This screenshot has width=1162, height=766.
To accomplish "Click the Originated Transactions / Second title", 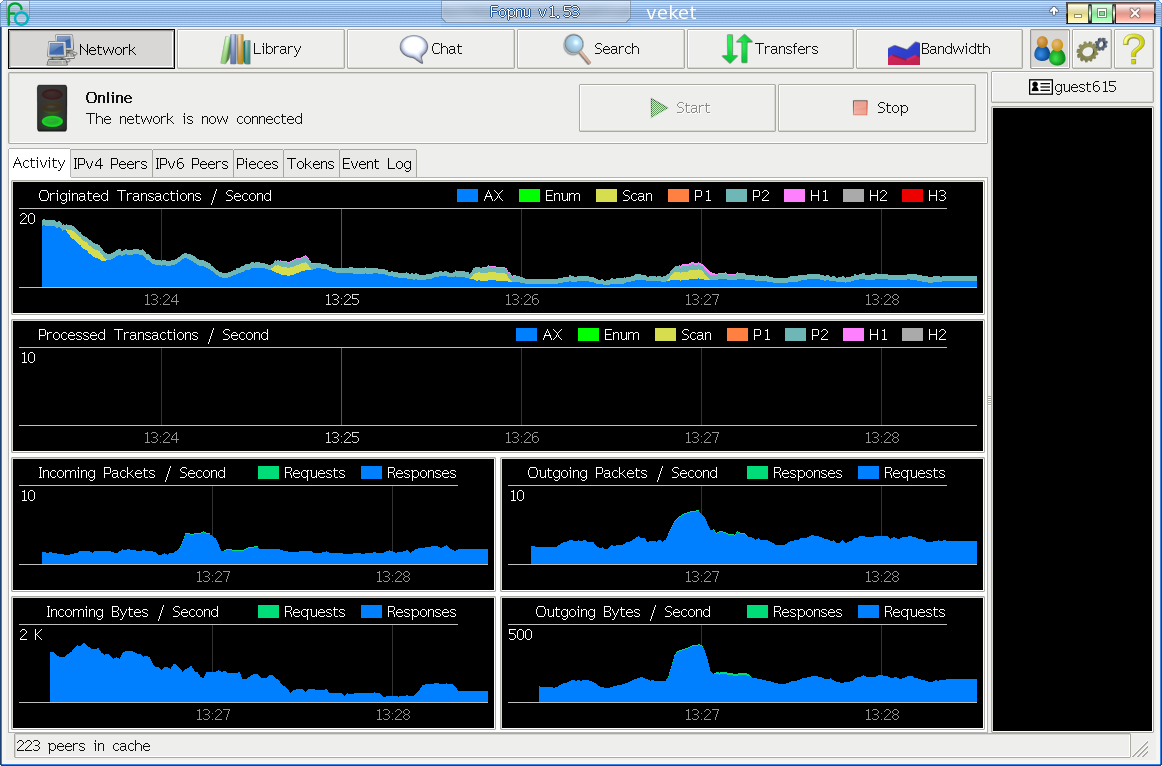I will tap(155, 196).
